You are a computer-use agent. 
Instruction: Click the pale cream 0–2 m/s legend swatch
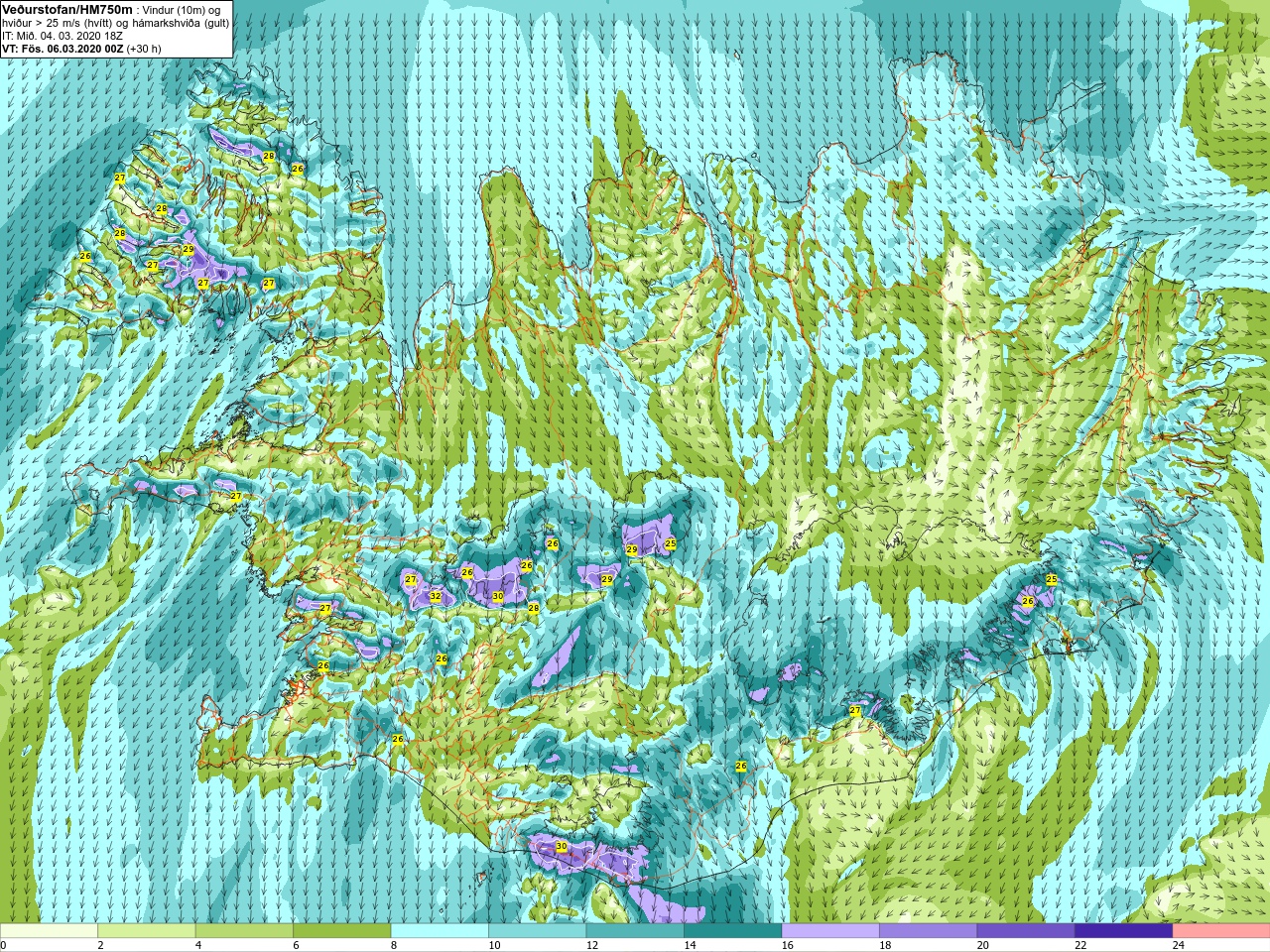(x=49, y=931)
